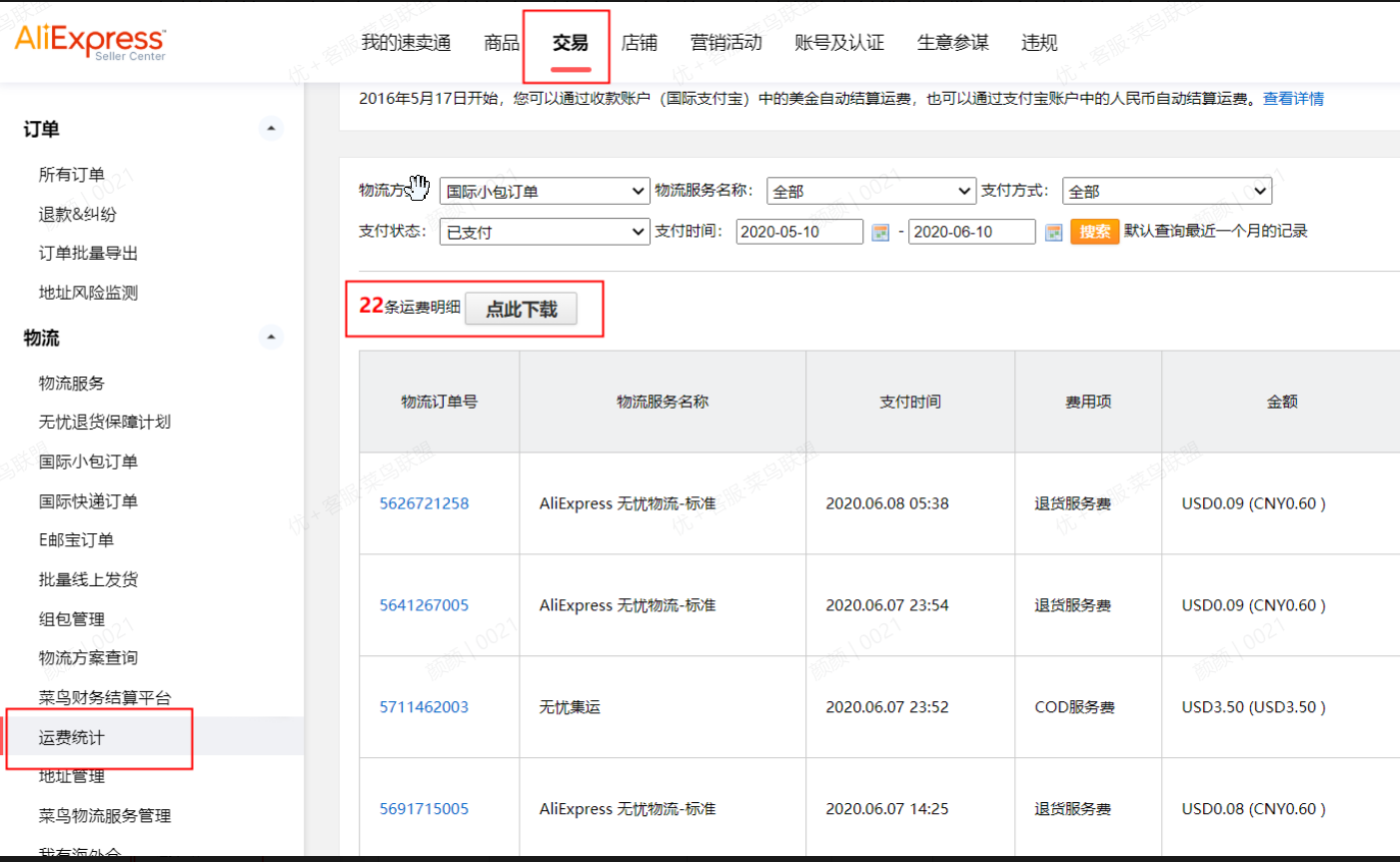This screenshot has height=862, width=1400.
Task: Open logistics order 5691715005
Action: click(x=424, y=809)
